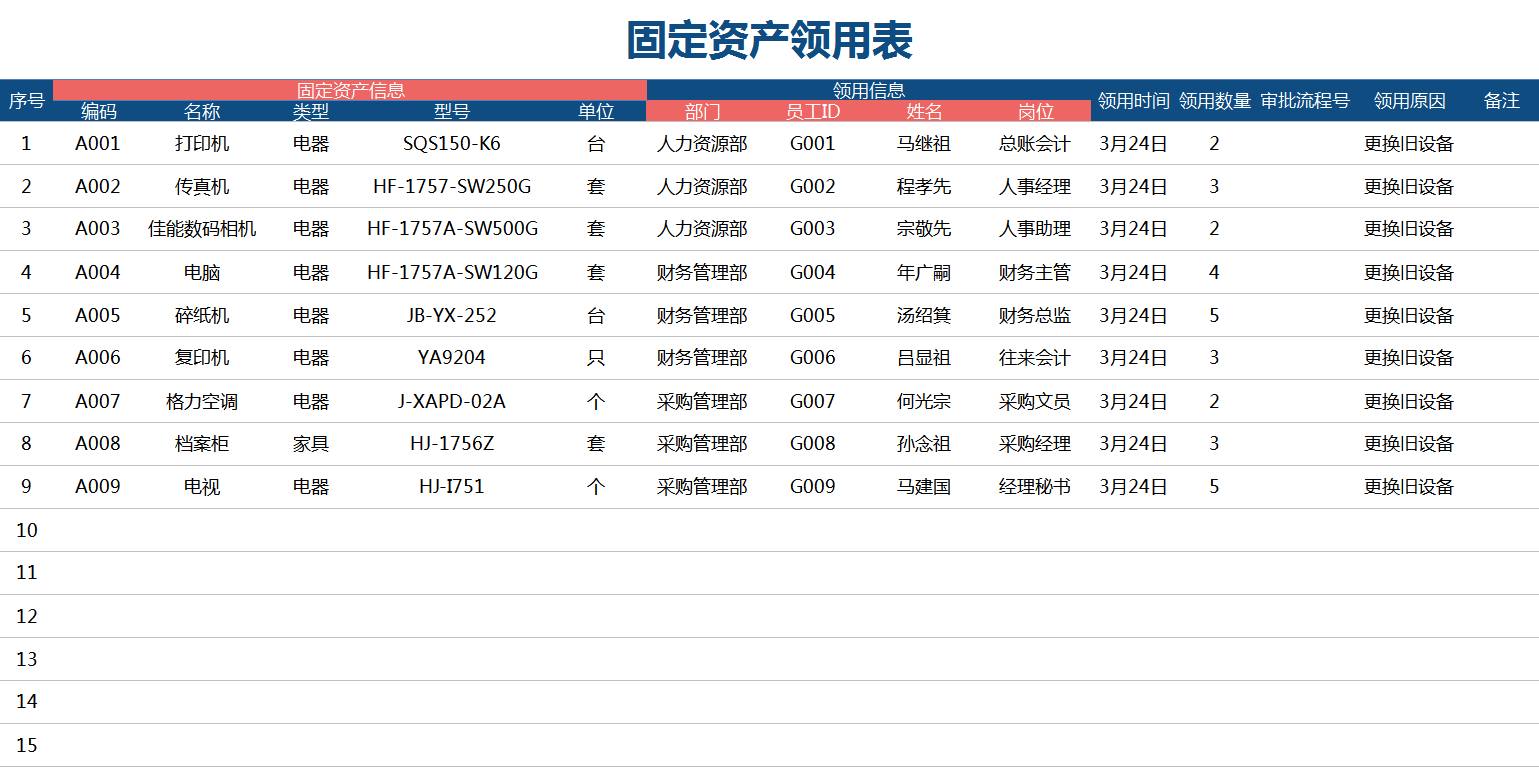Select cell with code A001
Screen dimensions: 1539x767
click(98, 143)
